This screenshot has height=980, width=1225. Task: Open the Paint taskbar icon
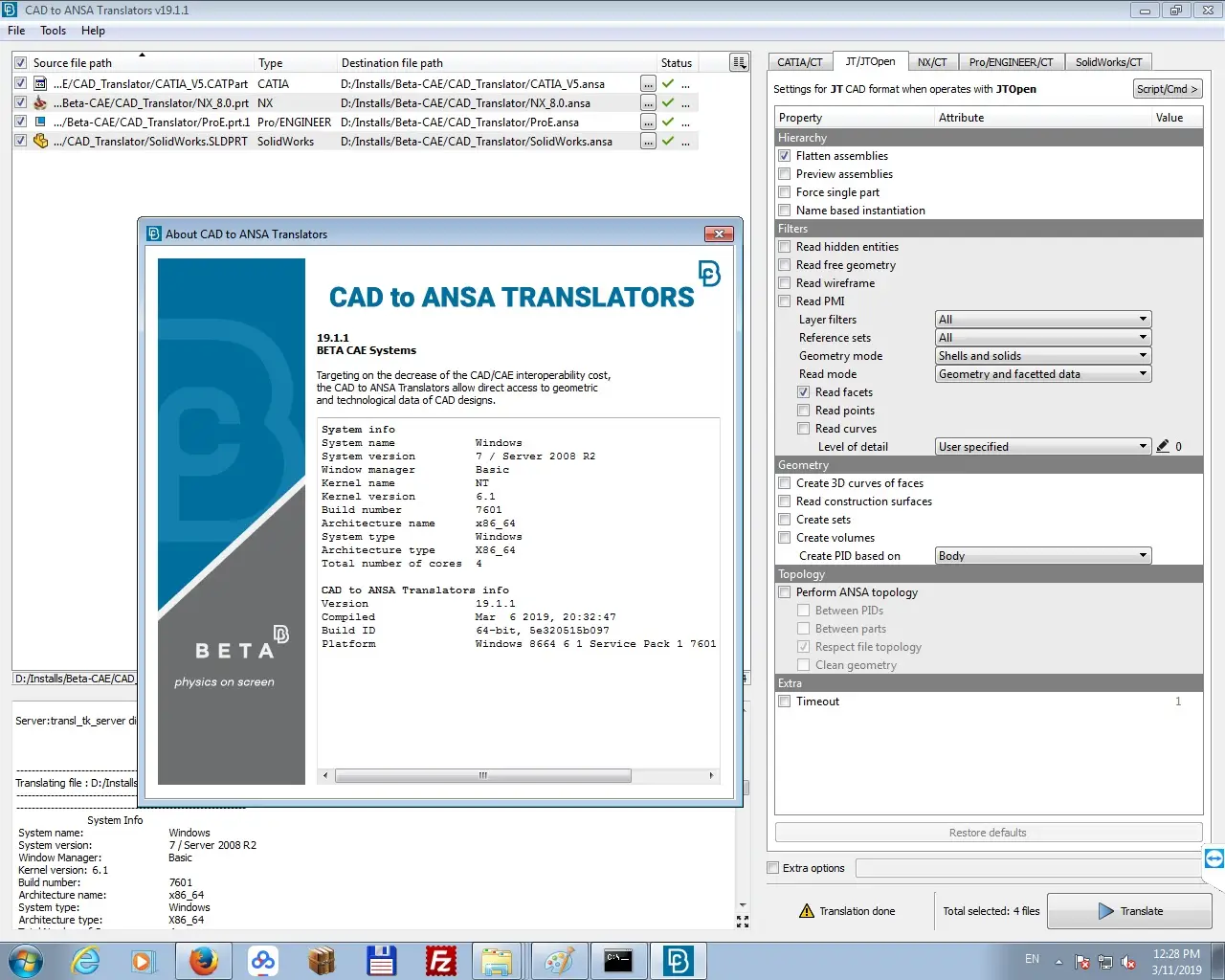559,961
